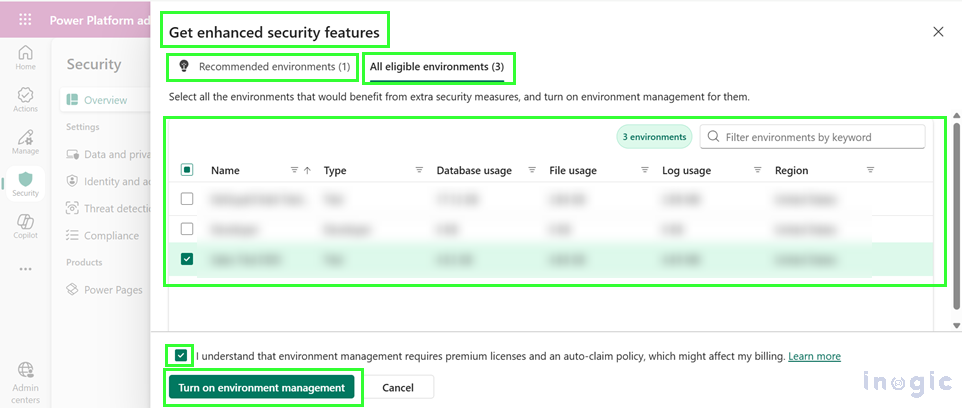
Task: Open the Log usage column filter menu
Action: pyautogui.click(x=758, y=171)
